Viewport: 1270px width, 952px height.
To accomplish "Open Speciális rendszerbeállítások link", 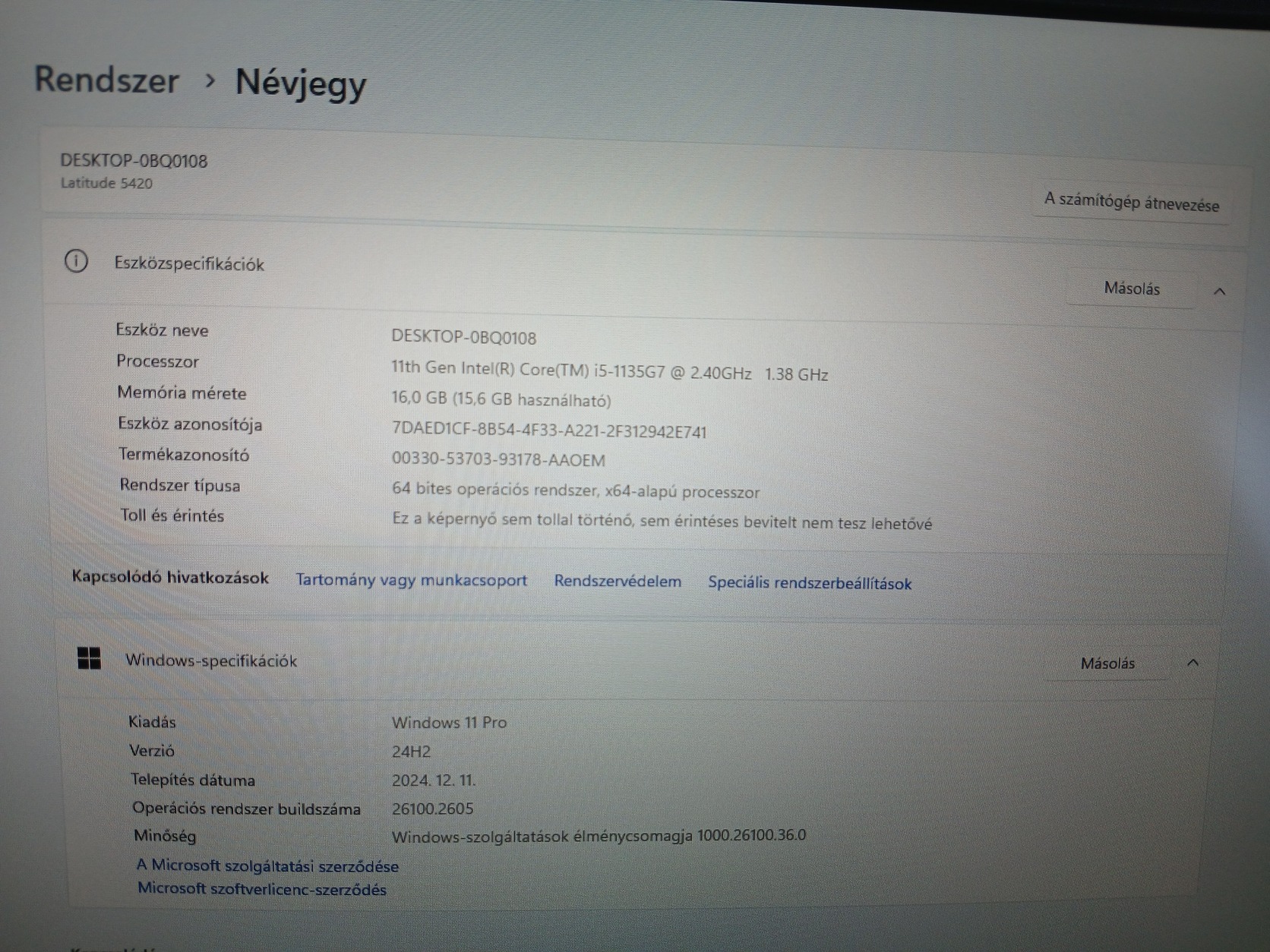I will [810, 583].
